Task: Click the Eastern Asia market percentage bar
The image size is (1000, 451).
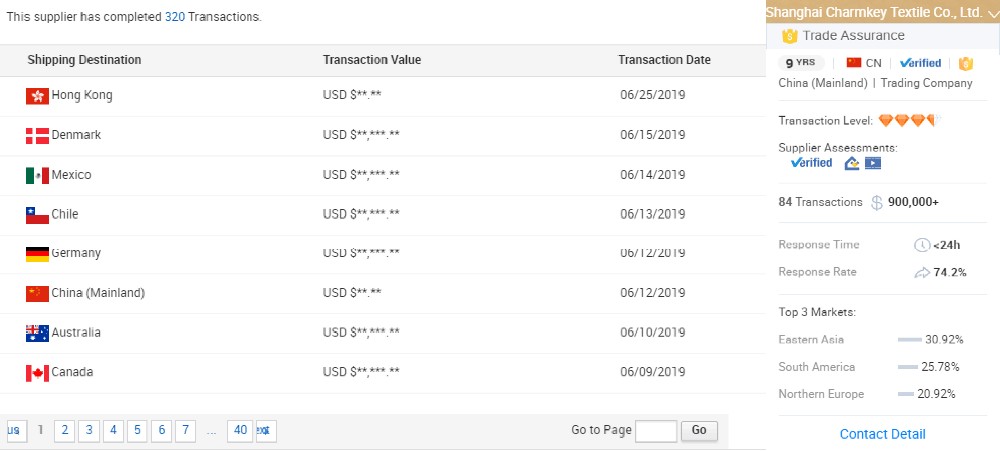Action: 909,340
